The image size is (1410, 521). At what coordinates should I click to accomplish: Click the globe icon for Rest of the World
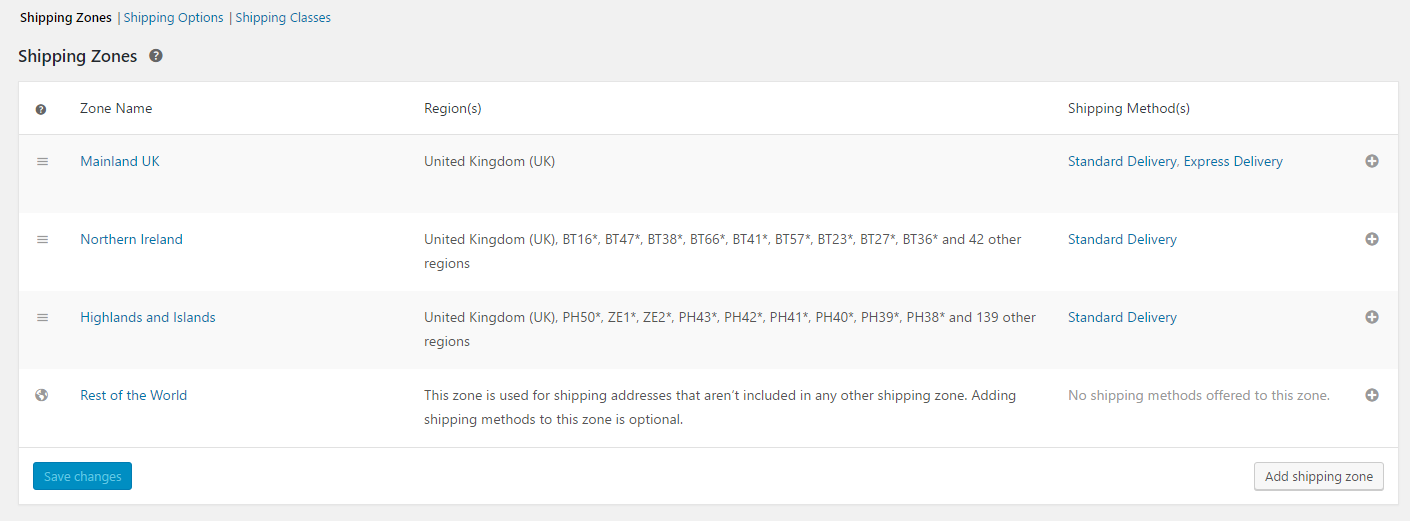coord(41,395)
